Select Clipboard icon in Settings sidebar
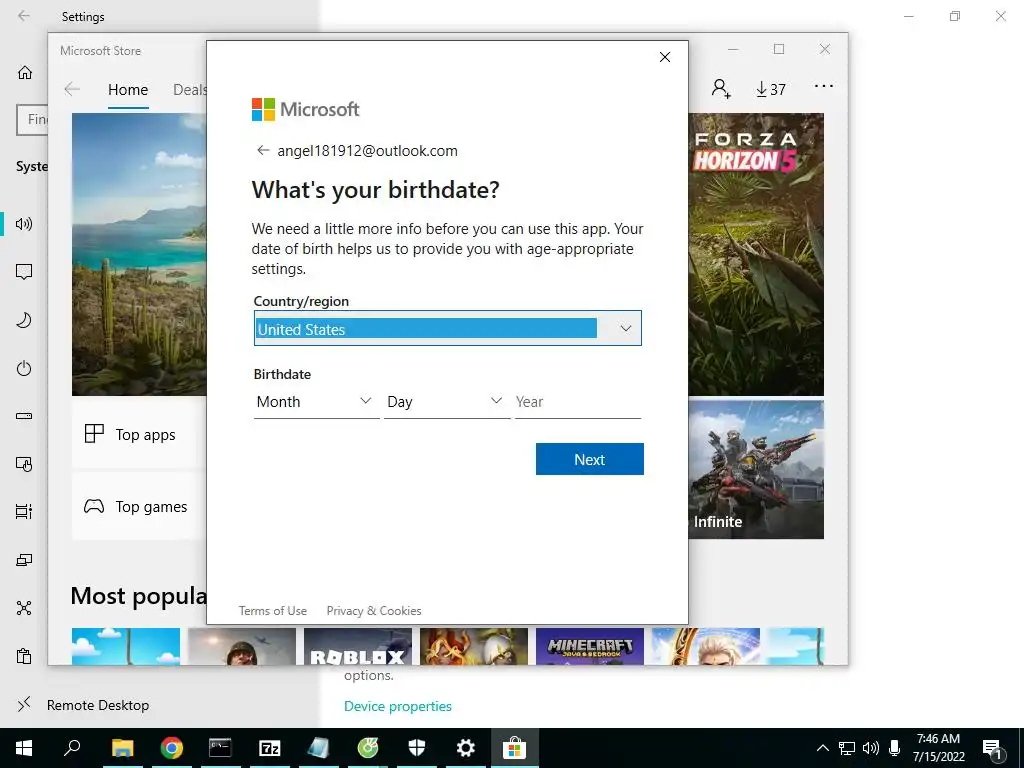 (x=24, y=656)
